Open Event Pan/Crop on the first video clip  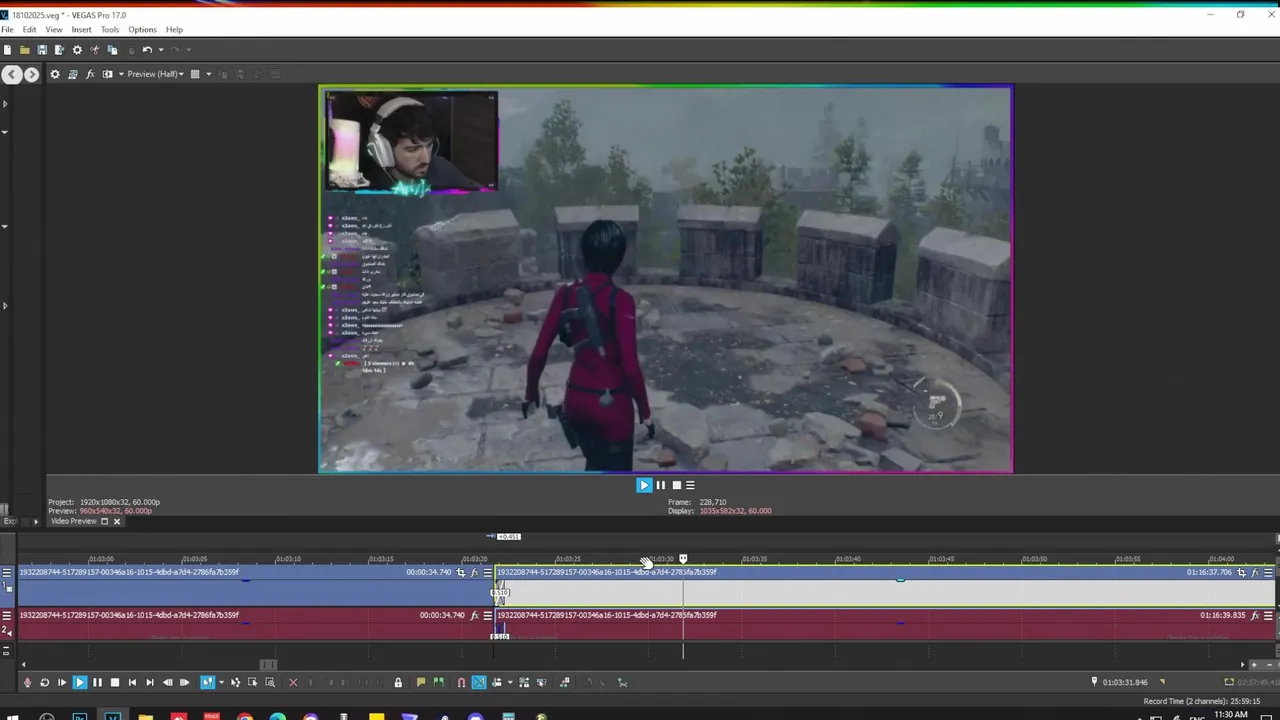461,572
